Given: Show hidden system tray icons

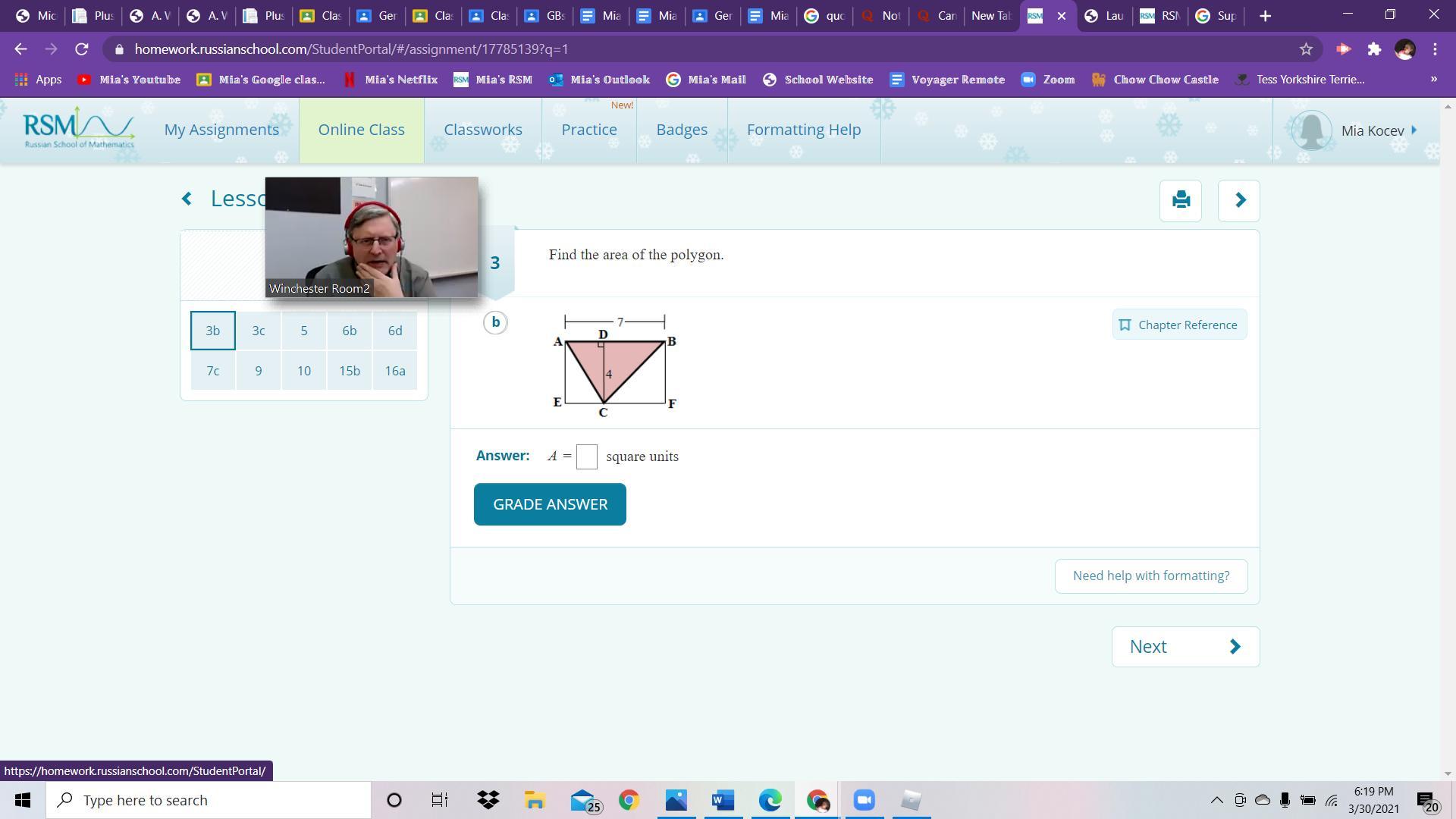Looking at the screenshot, I should [x=1216, y=800].
